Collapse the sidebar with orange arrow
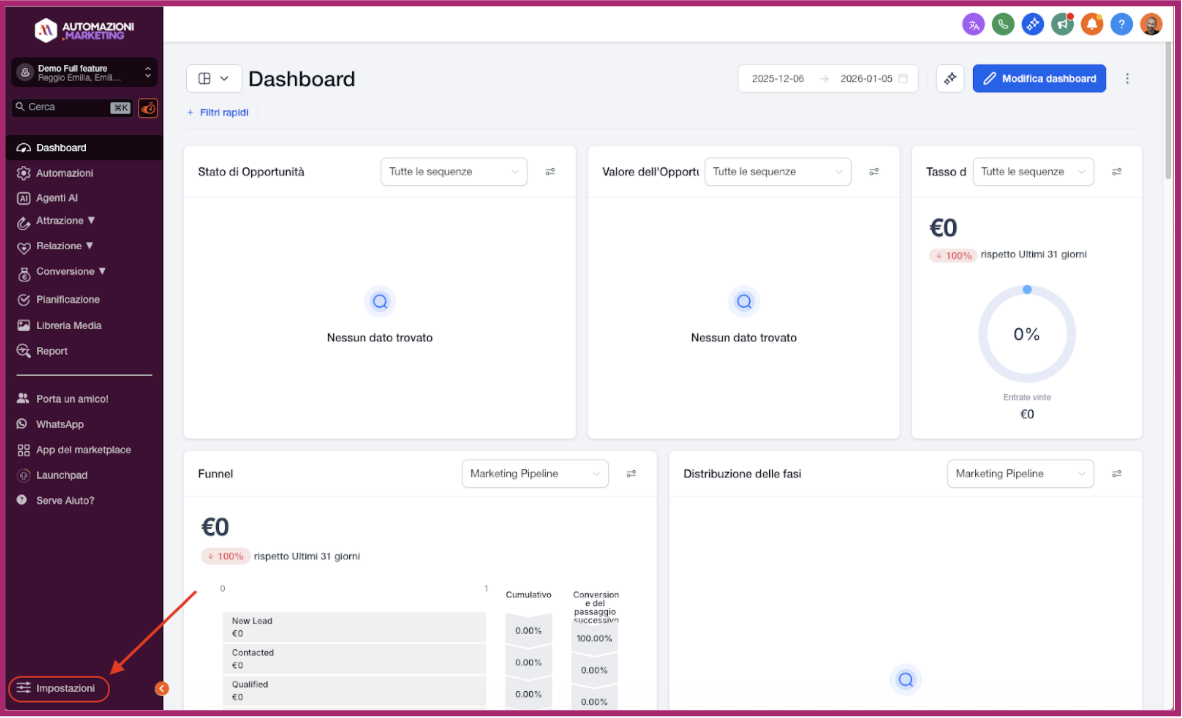This screenshot has width=1182, height=718. coord(161,689)
